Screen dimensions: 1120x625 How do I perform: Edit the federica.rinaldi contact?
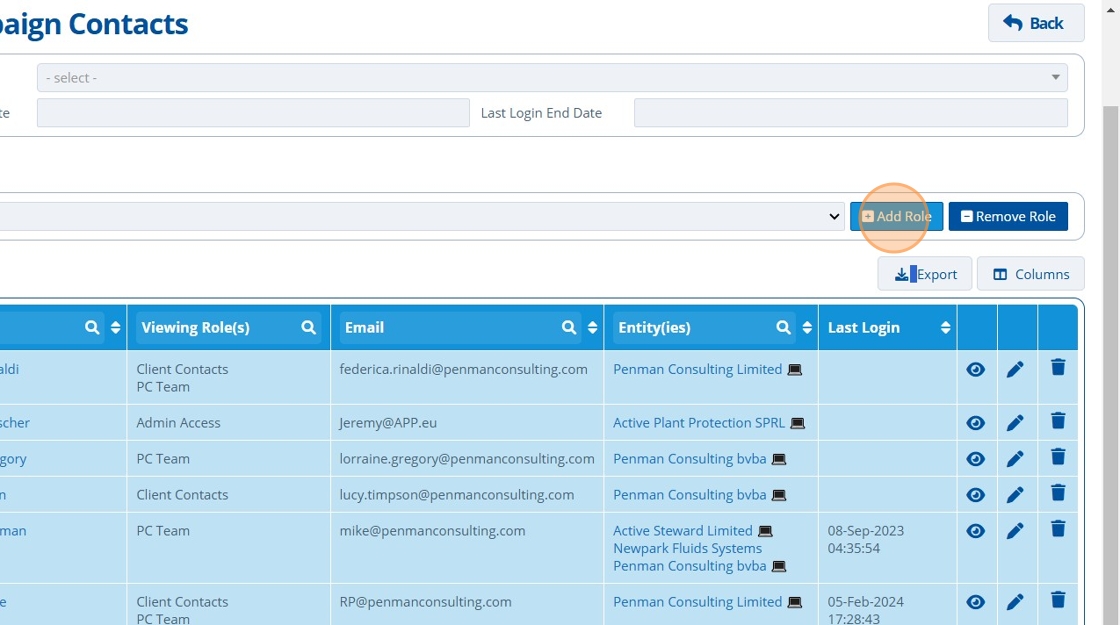[x=1015, y=369]
